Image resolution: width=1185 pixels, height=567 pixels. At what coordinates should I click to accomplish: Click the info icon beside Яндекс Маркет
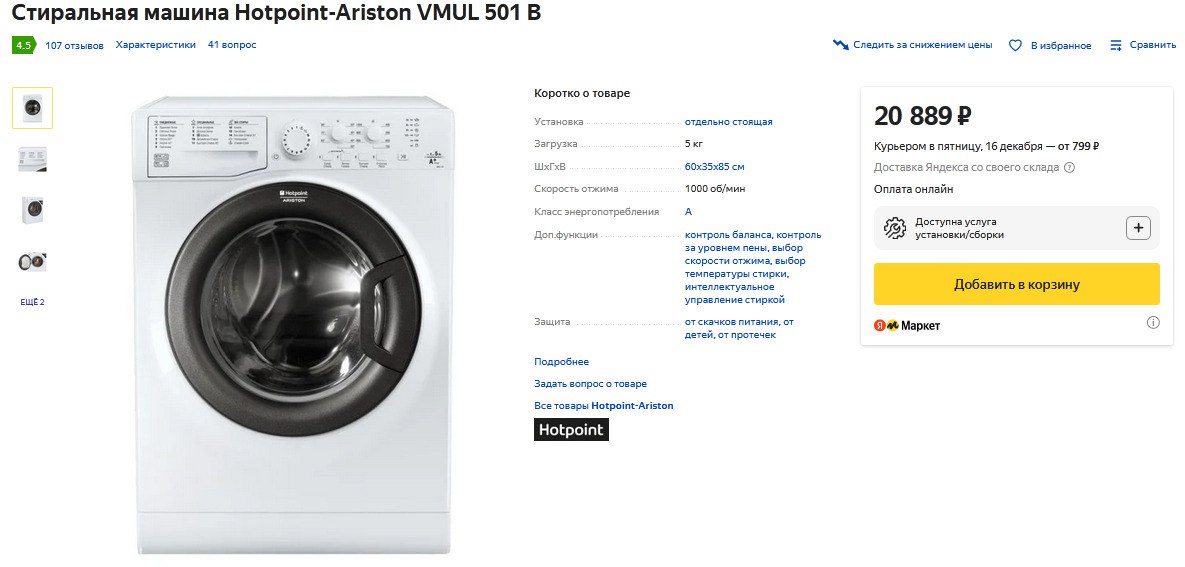[1153, 322]
